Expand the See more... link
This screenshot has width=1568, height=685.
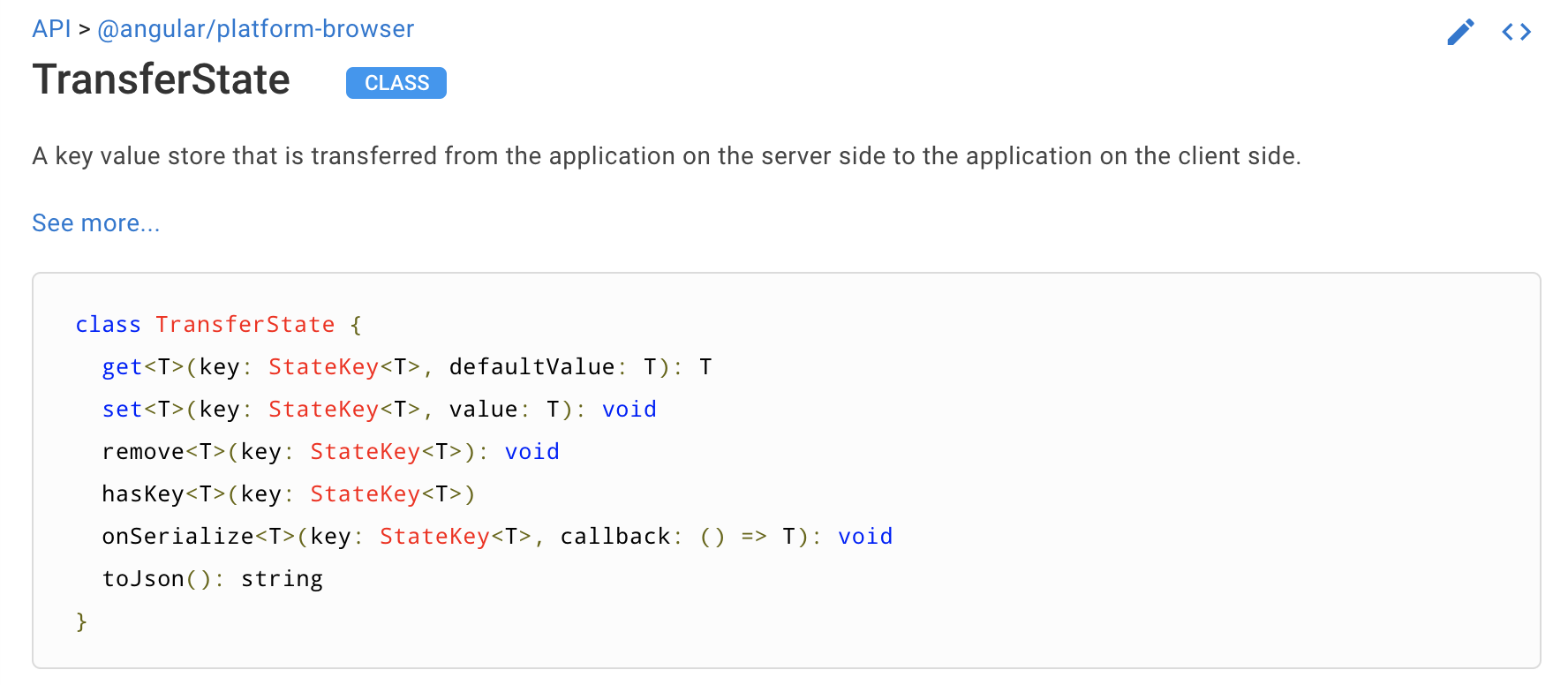click(x=96, y=223)
